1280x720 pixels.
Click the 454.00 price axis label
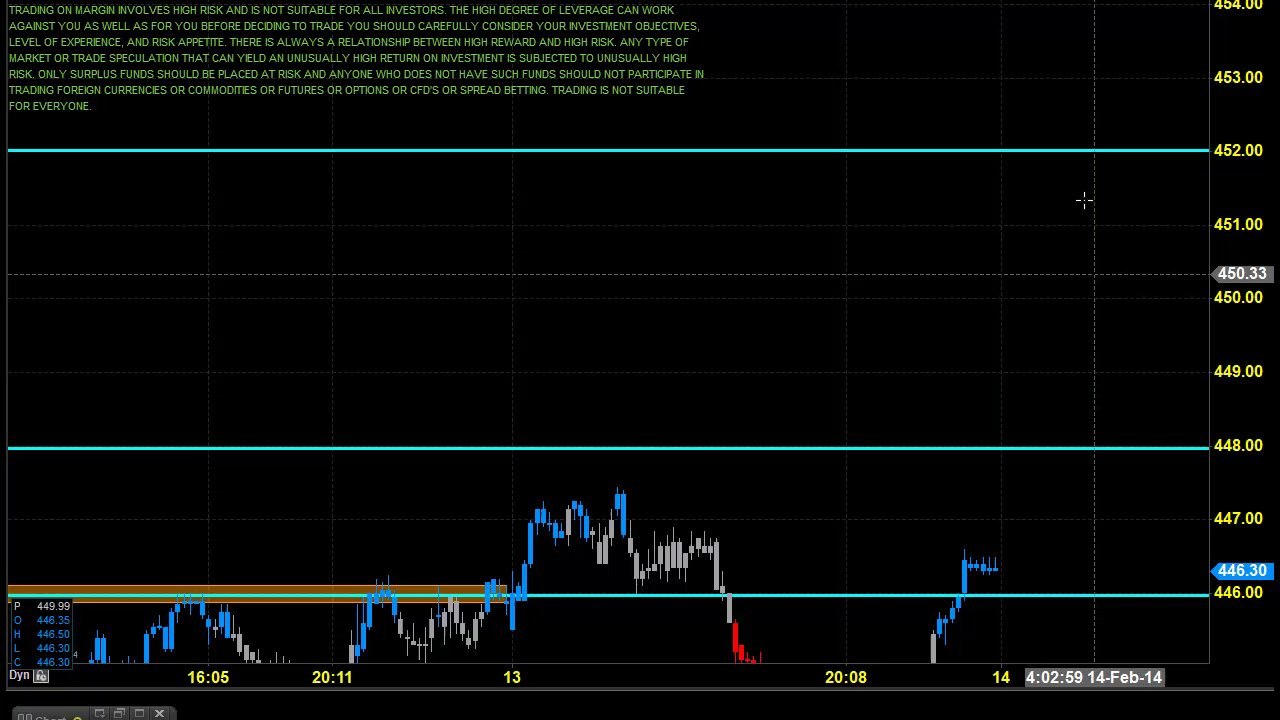[x=1238, y=5]
